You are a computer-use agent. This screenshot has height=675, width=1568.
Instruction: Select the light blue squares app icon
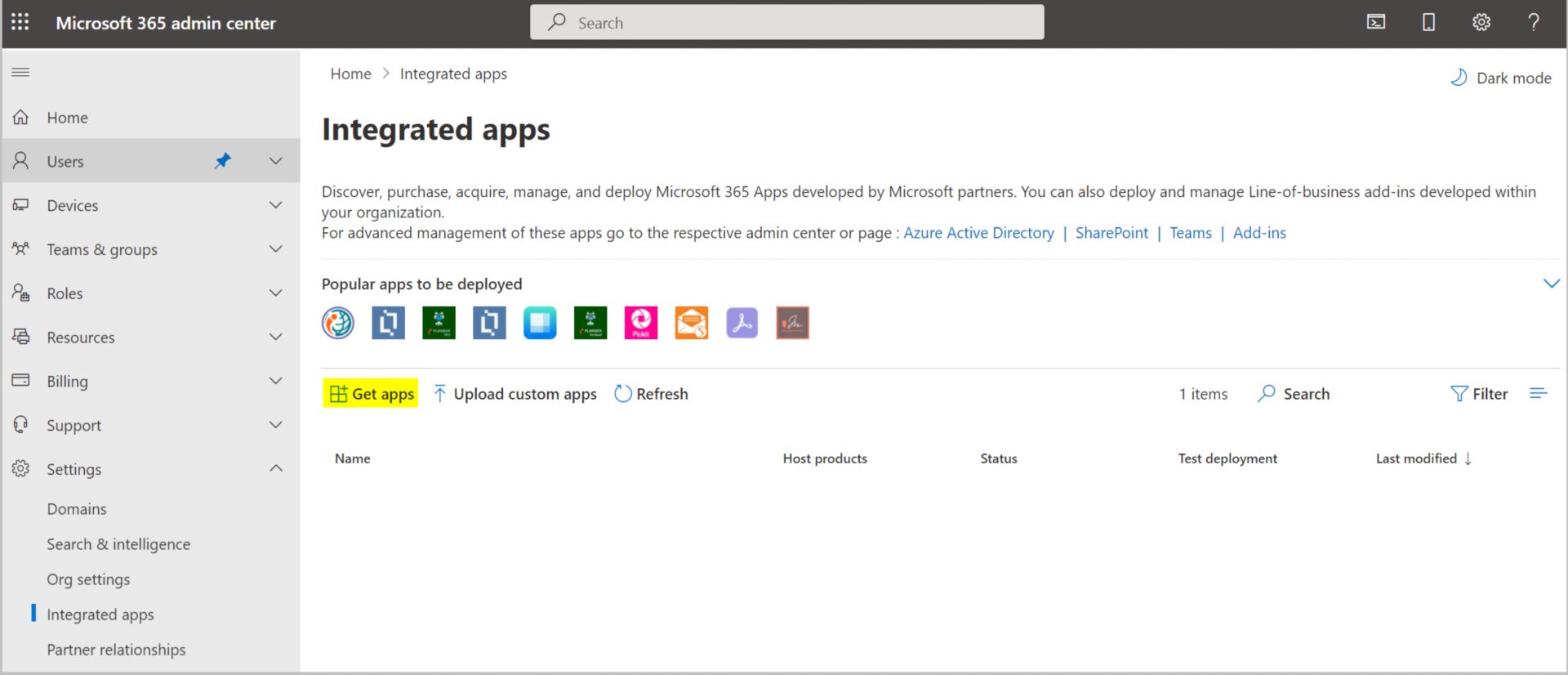[540, 323]
